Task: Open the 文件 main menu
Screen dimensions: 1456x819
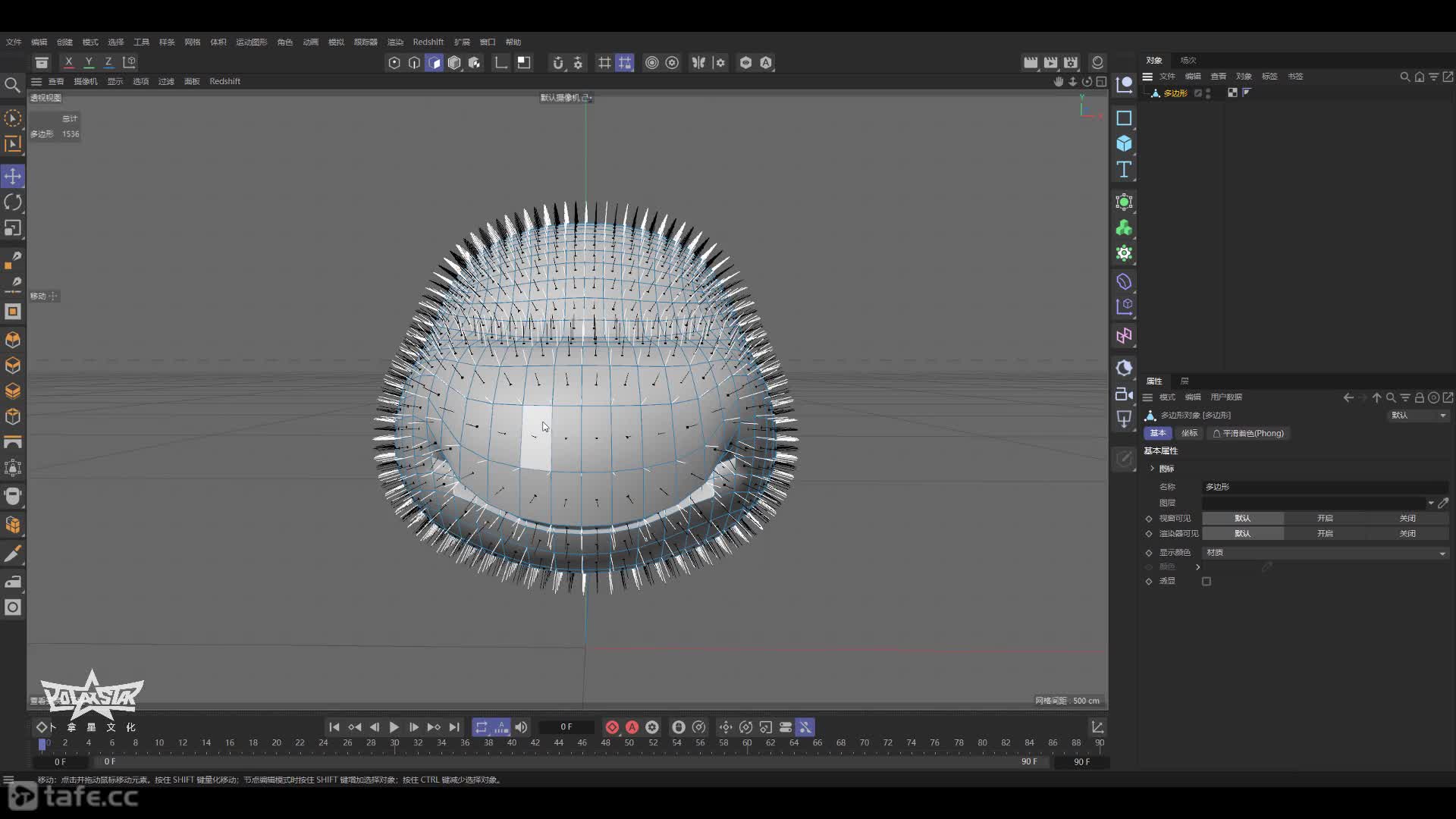Action: [x=14, y=42]
